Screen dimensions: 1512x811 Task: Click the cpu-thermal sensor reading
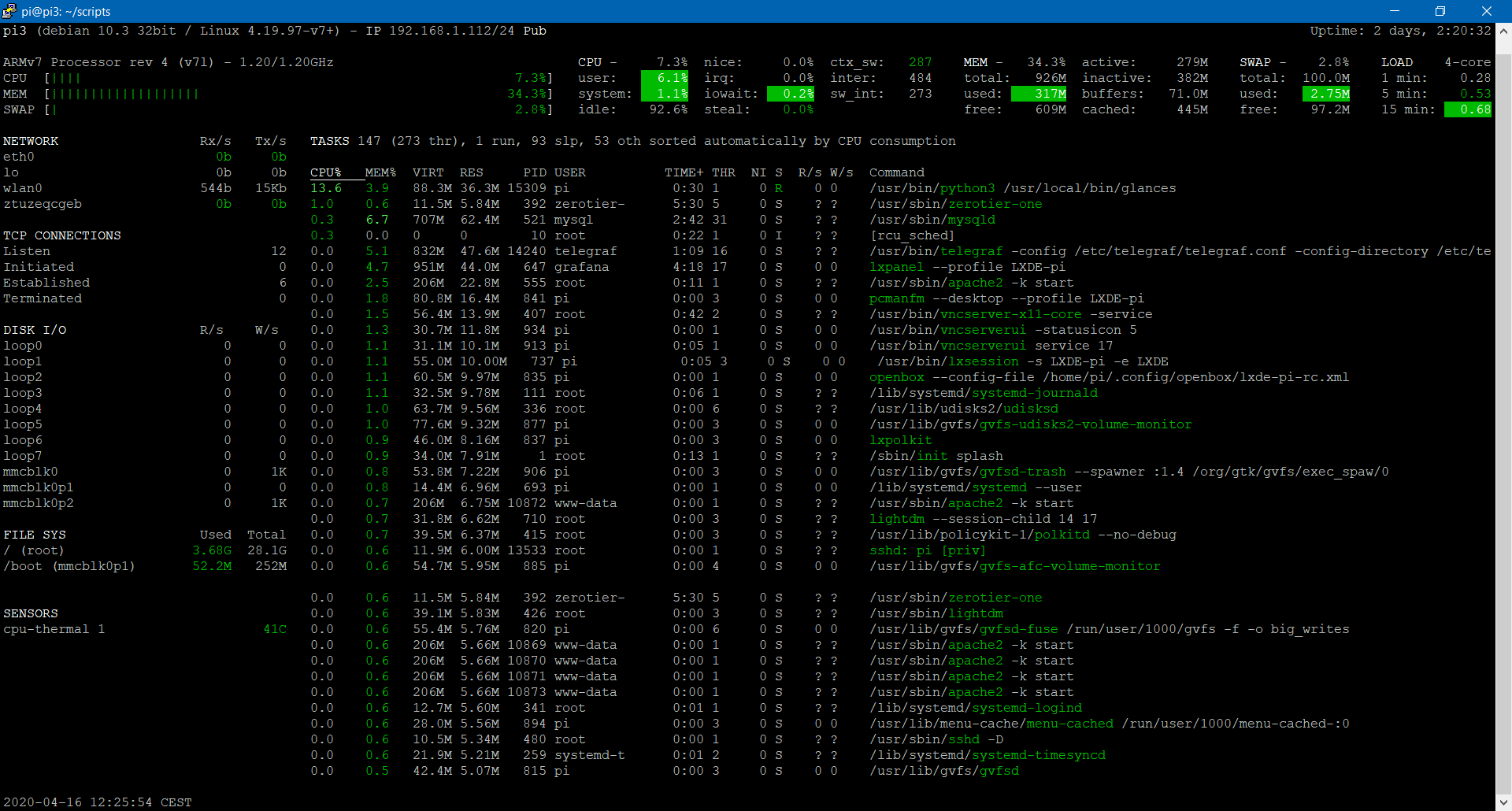point(277,628)
